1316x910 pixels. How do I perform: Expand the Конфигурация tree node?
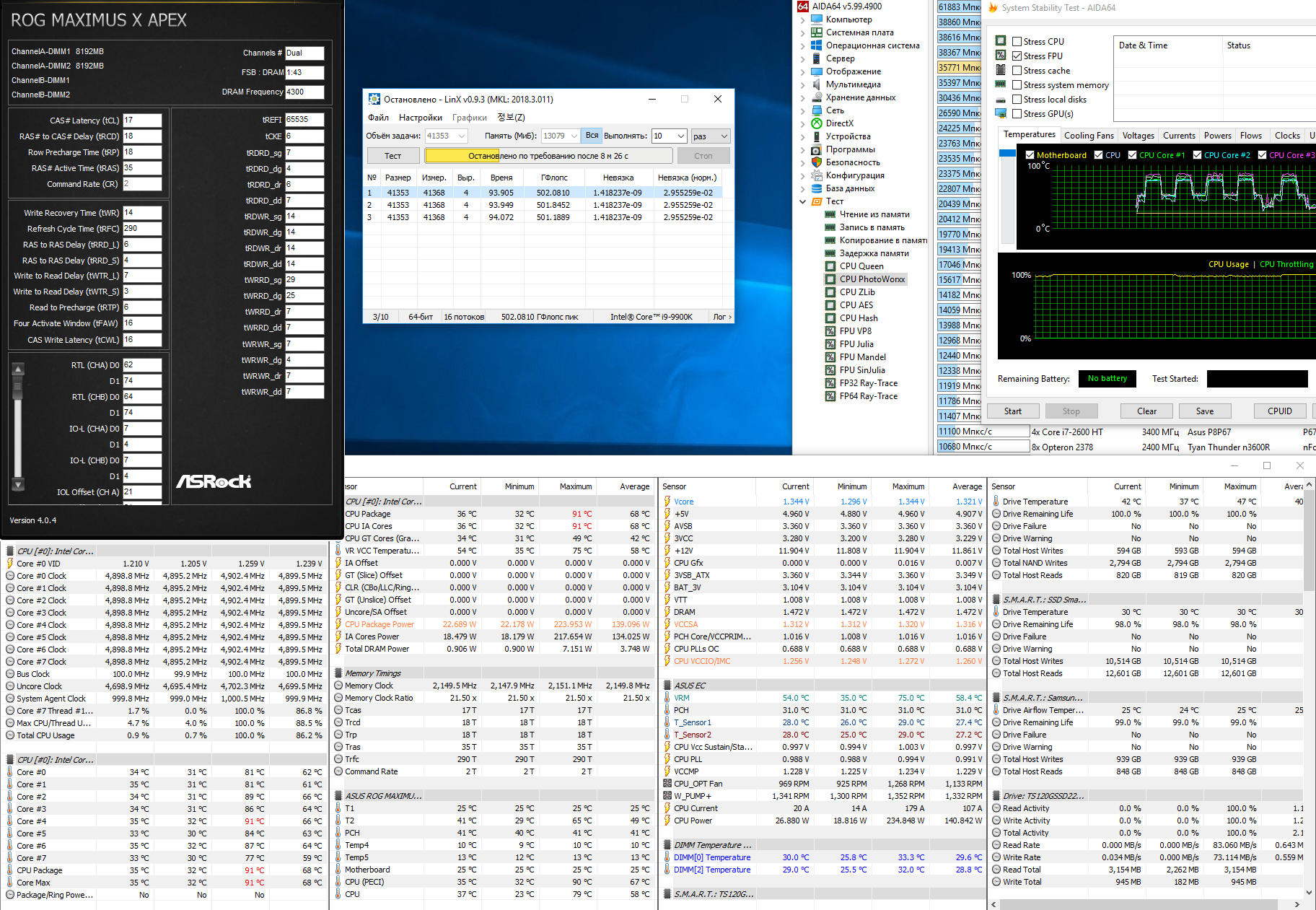(x=802, y=175)
